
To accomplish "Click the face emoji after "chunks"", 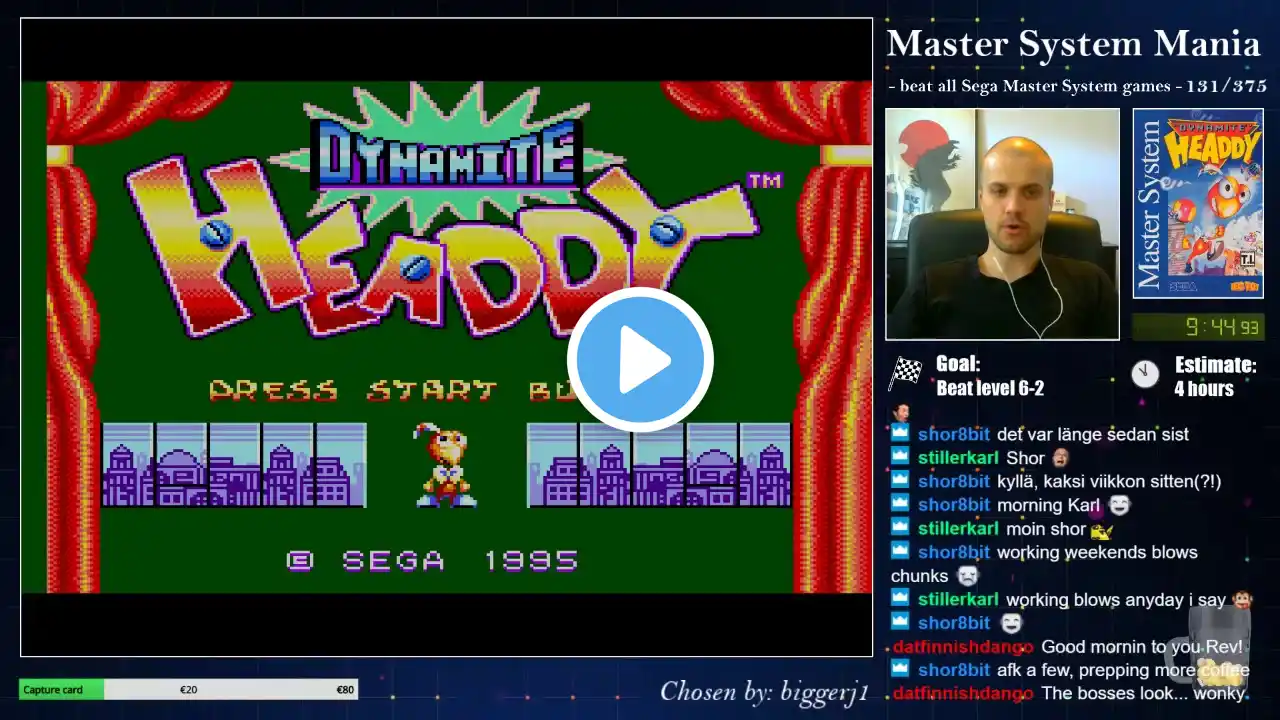I will tap(967, 576).
